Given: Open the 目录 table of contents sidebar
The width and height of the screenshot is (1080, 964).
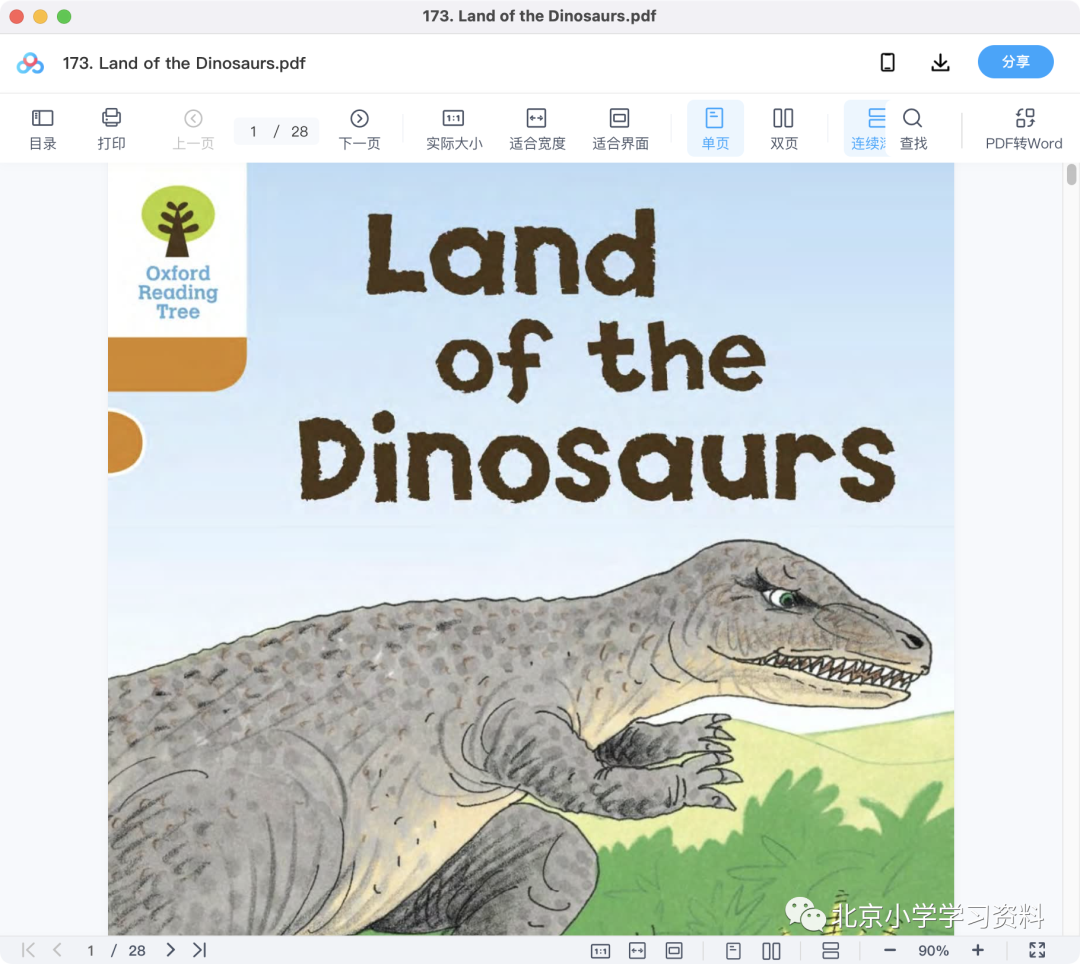Looking at the screenshot, I should pyautogui.click(x=43, y=129).
